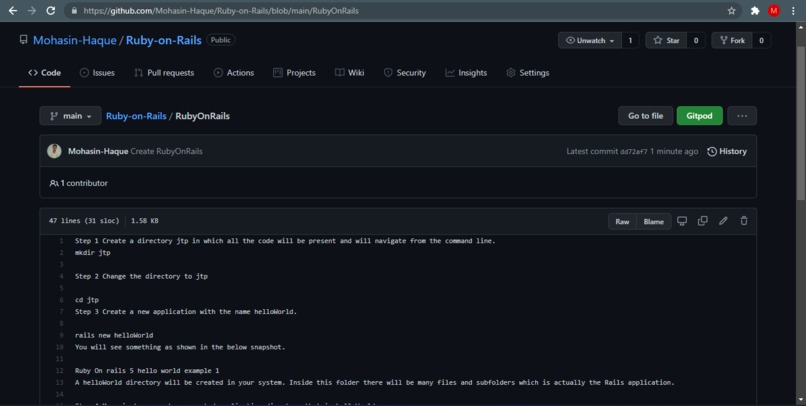Click the Go to file button
Image resolution: width=806 pixels, height=406 pixels.
[645, 116]
